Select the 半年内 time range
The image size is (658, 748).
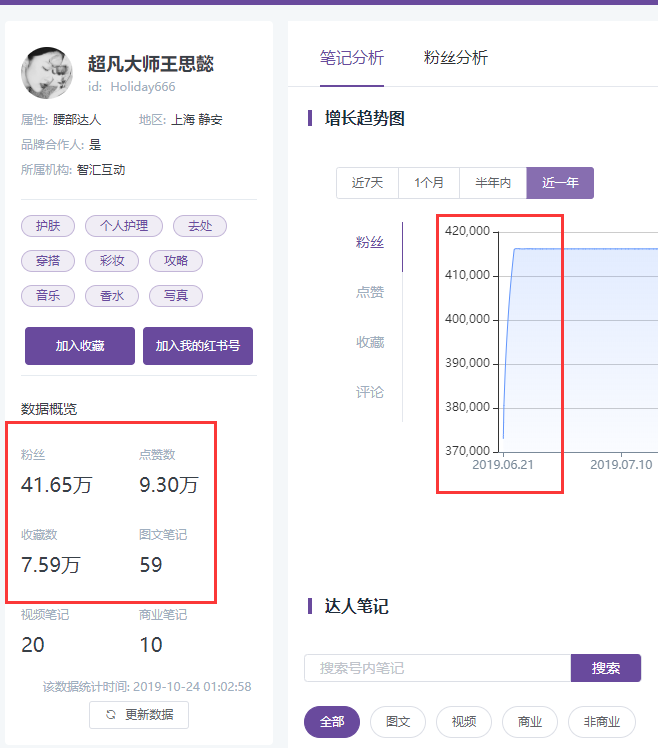[x=493, y=183]
